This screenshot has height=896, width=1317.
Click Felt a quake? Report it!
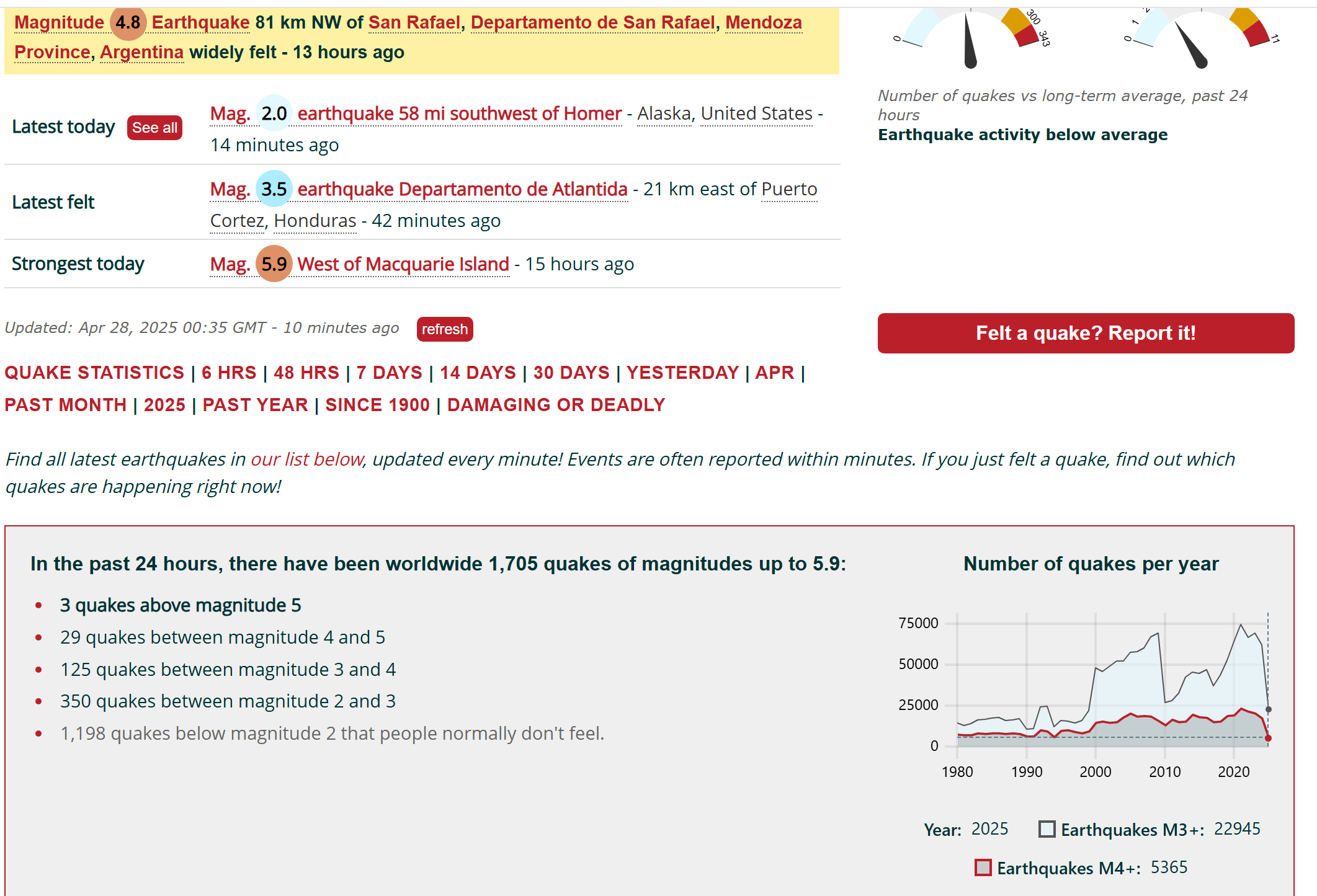tap(1085, 333)
